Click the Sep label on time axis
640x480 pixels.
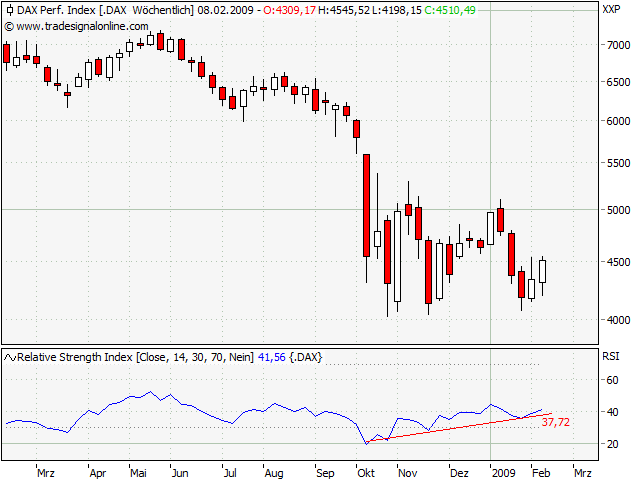[325, 473]
